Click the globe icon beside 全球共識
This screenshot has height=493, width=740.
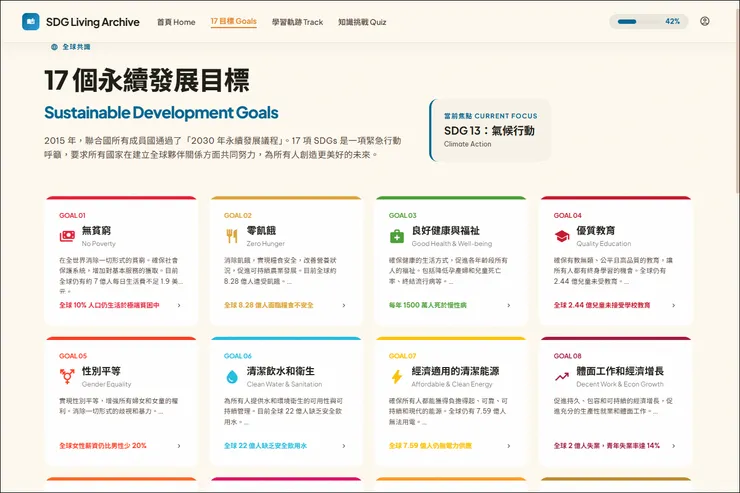click(54, 47)
